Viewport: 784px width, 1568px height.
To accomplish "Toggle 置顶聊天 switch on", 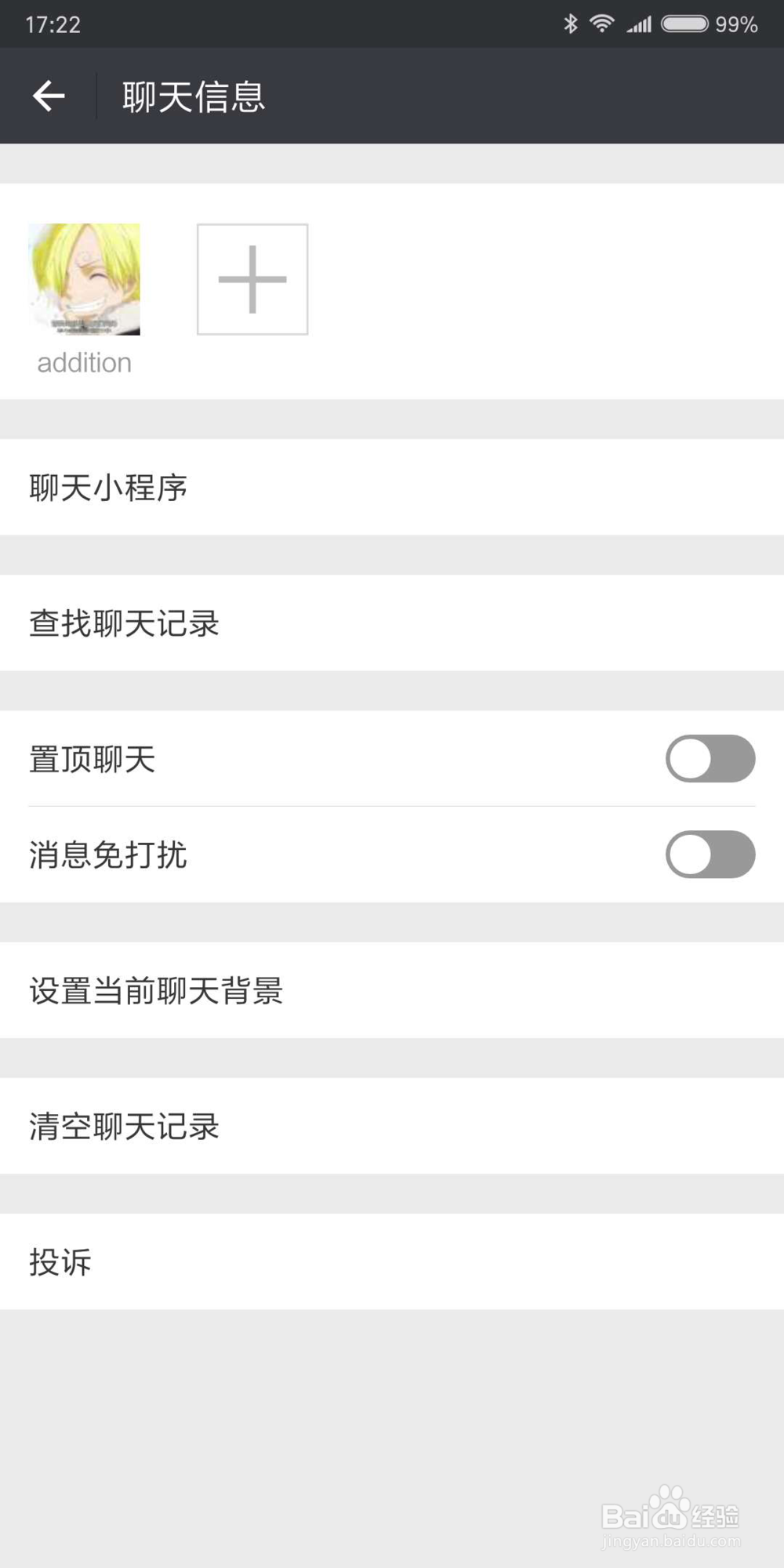I will point(710,758).
